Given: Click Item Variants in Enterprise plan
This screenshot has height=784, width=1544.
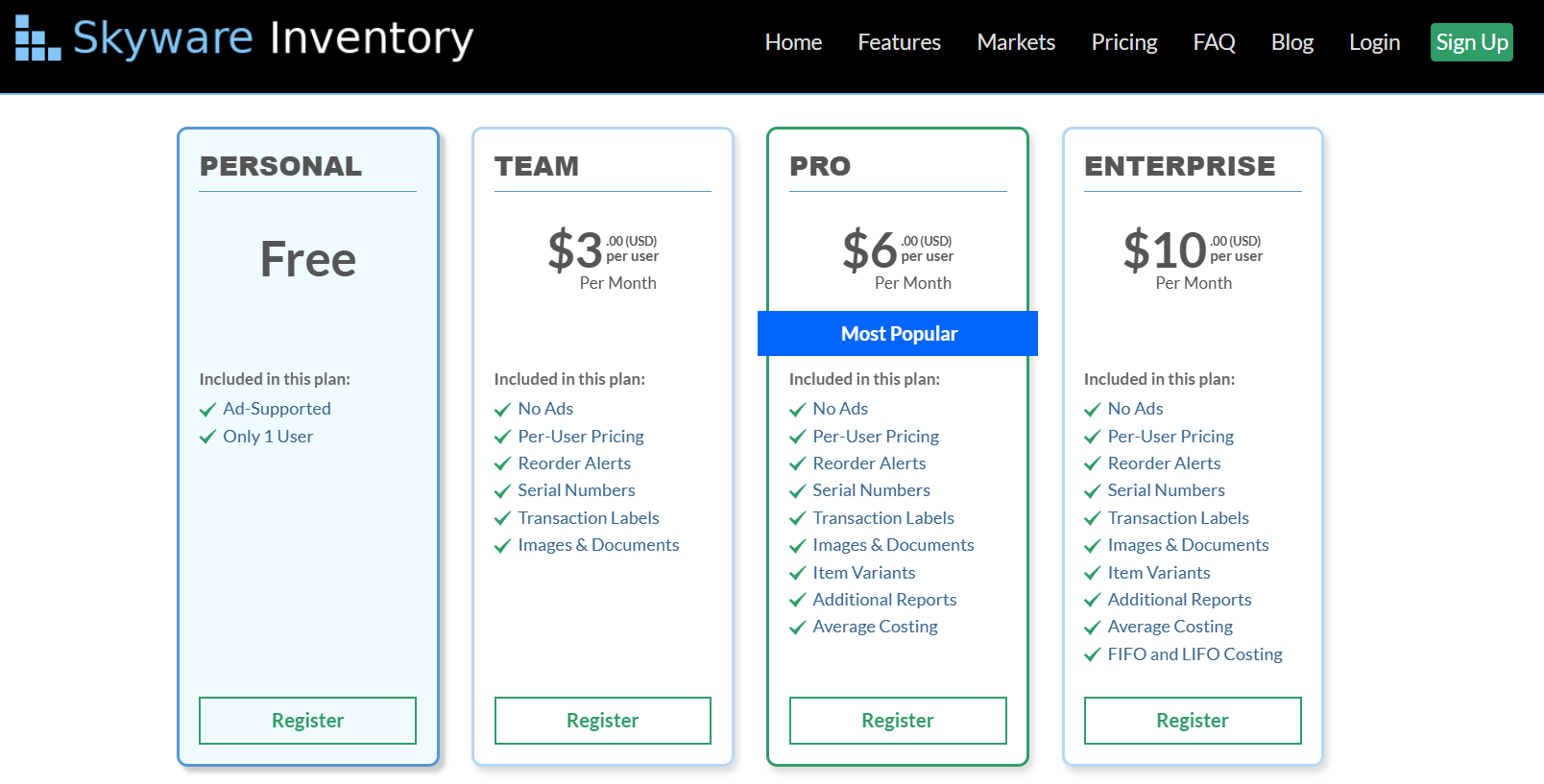Looking at the screenshot, I should (x=1159, y=573).
